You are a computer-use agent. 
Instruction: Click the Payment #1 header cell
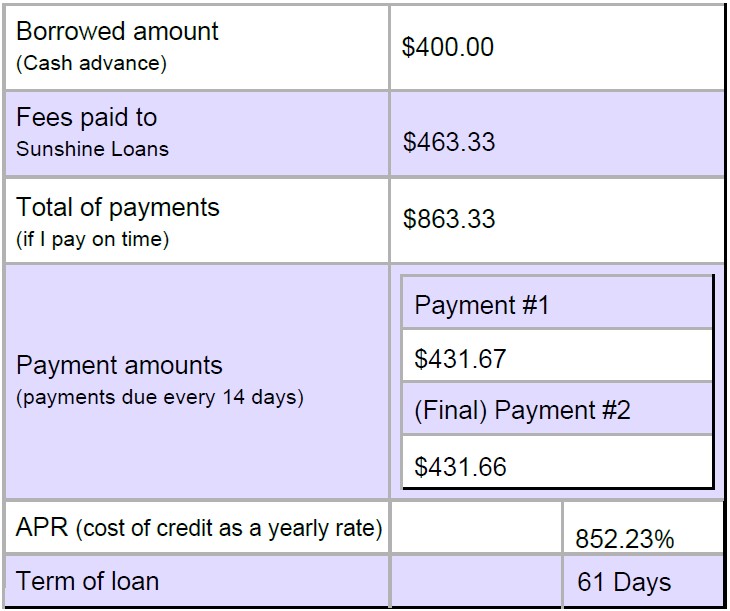557,303
